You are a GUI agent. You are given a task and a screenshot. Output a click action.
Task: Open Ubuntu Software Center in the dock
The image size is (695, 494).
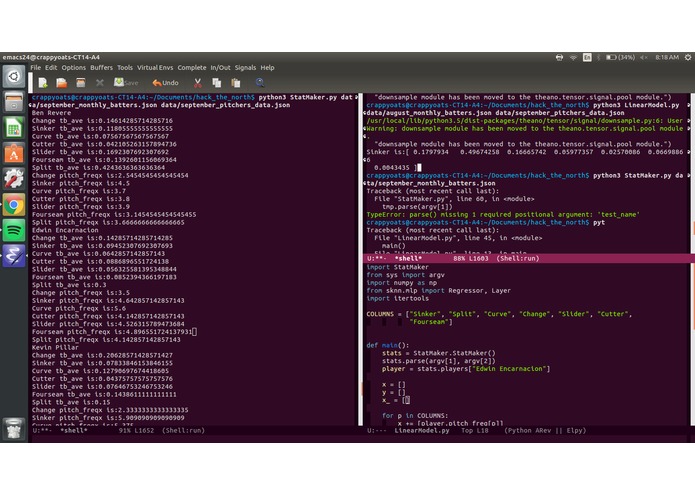click(14, 153)
